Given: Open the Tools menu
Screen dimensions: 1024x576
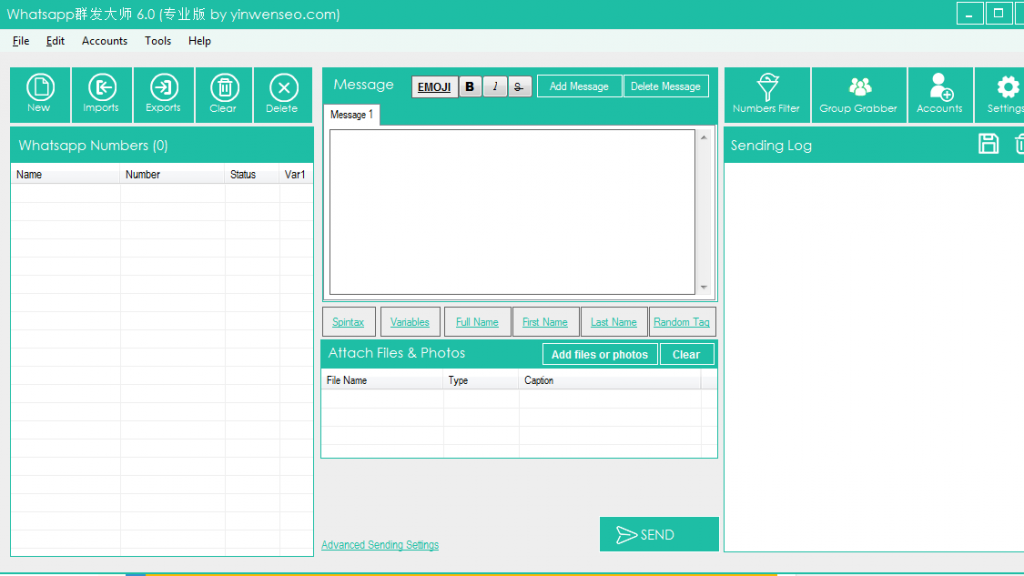Looking at the screenshot, I should (x=158, y=40).
